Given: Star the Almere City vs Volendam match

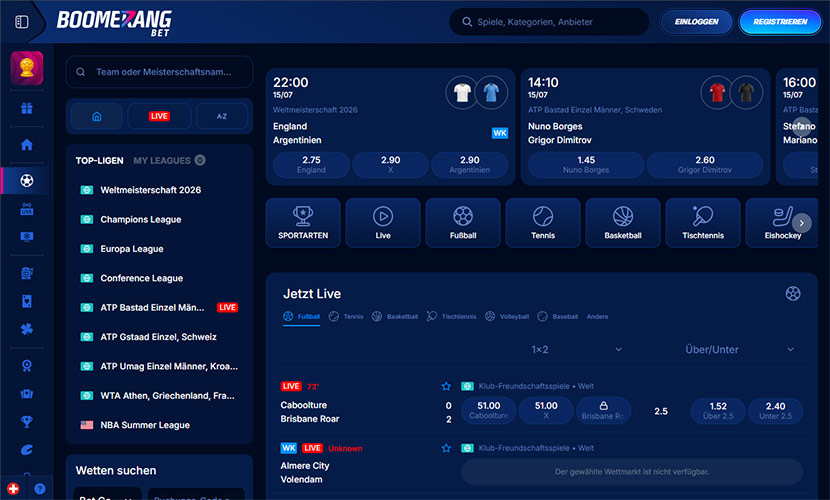Looking at the screenshot, I should pos(446,448).
